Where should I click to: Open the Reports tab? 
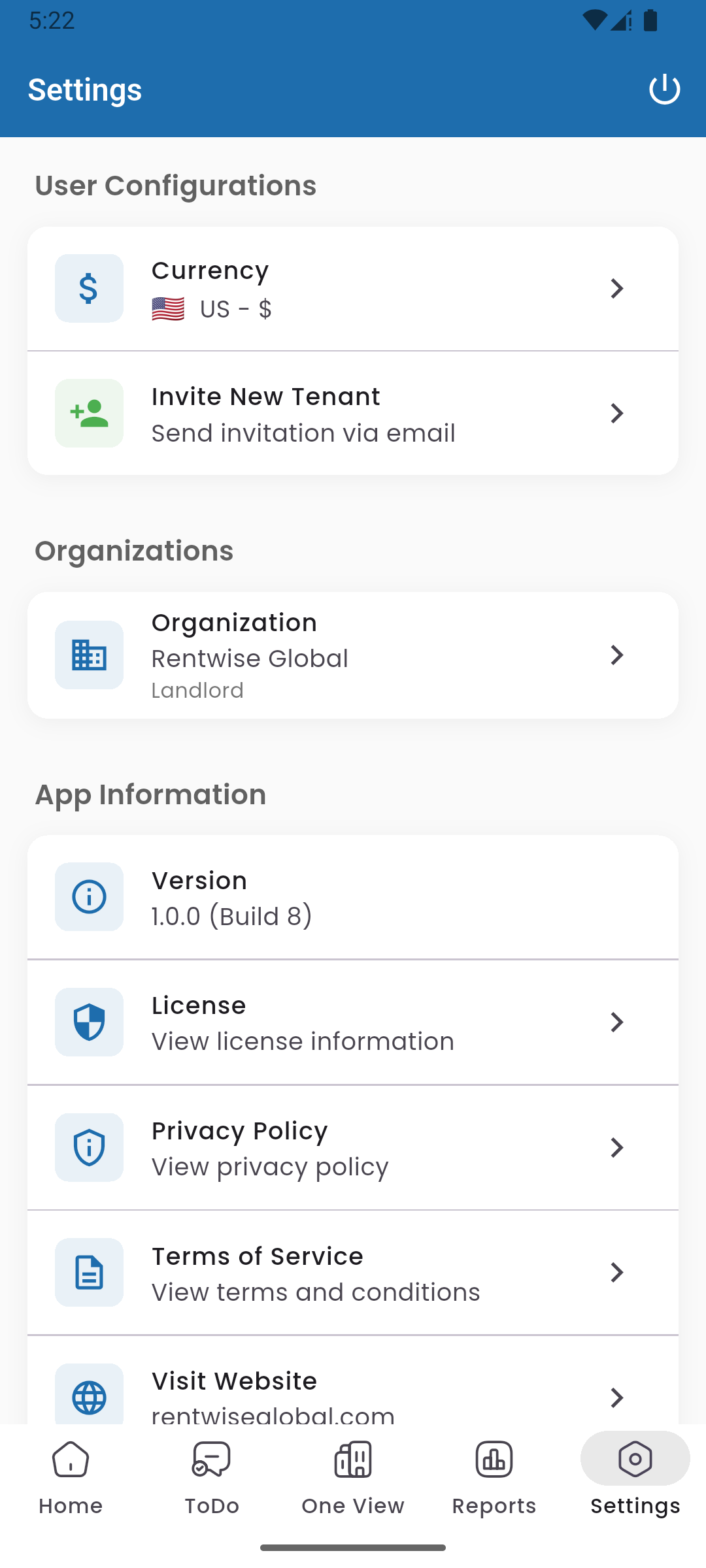494,1478
